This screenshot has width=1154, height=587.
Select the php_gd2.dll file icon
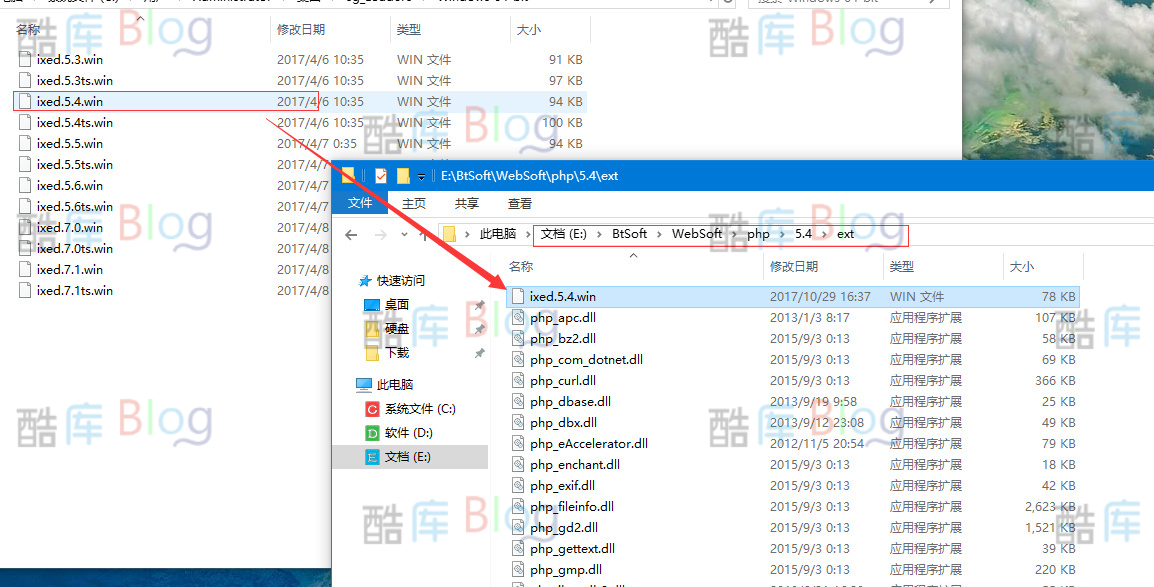(517, 528)
